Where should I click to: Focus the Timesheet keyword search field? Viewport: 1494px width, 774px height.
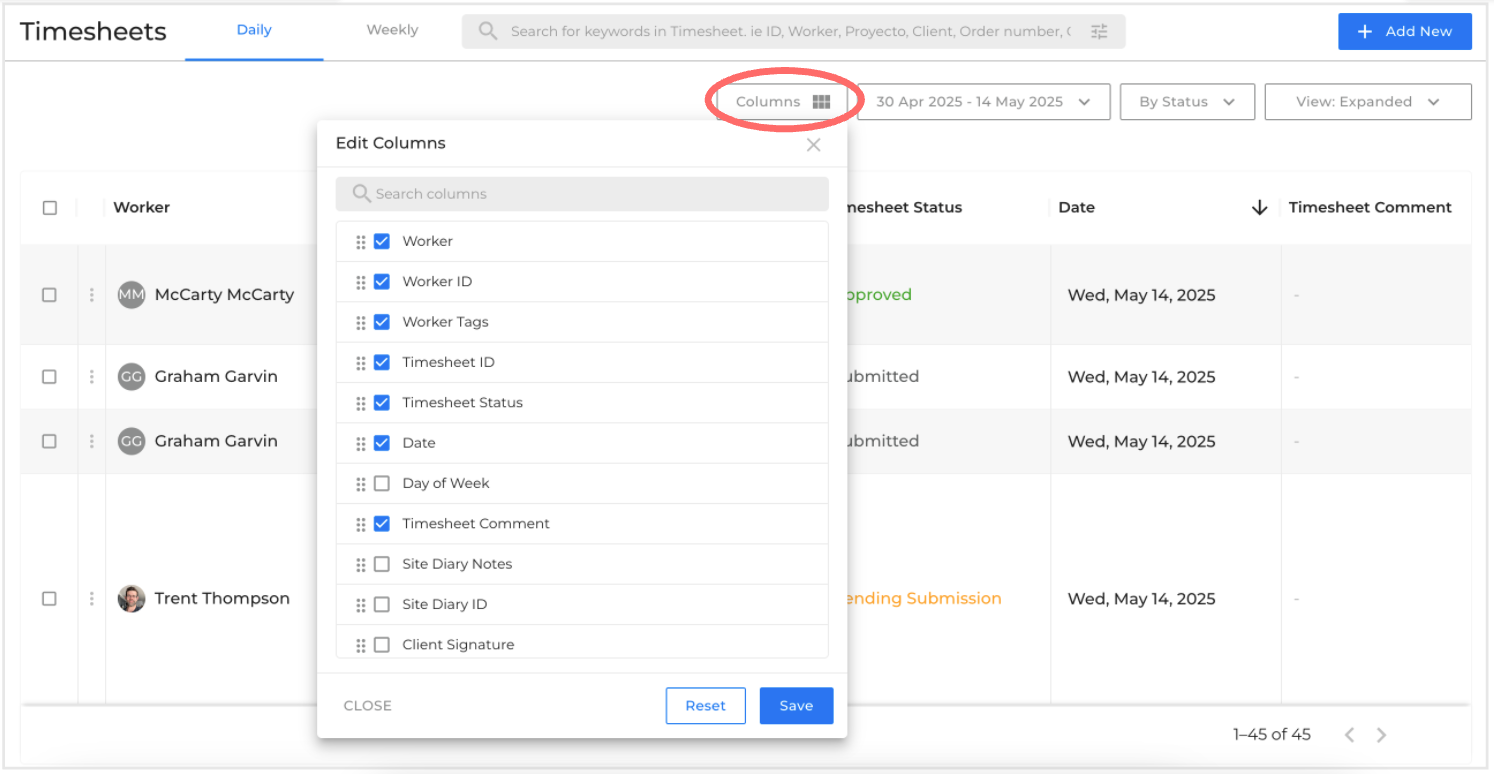tap(793, 31)
